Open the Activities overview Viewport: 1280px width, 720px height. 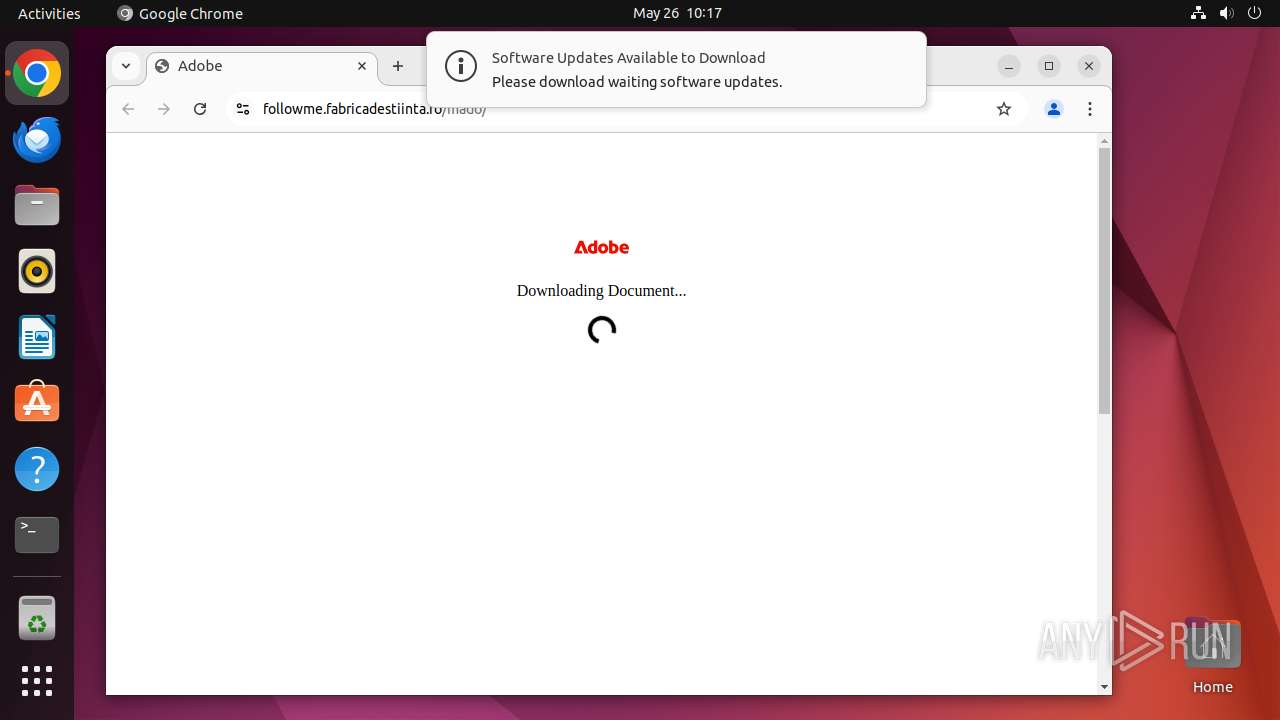pos(49,13)
